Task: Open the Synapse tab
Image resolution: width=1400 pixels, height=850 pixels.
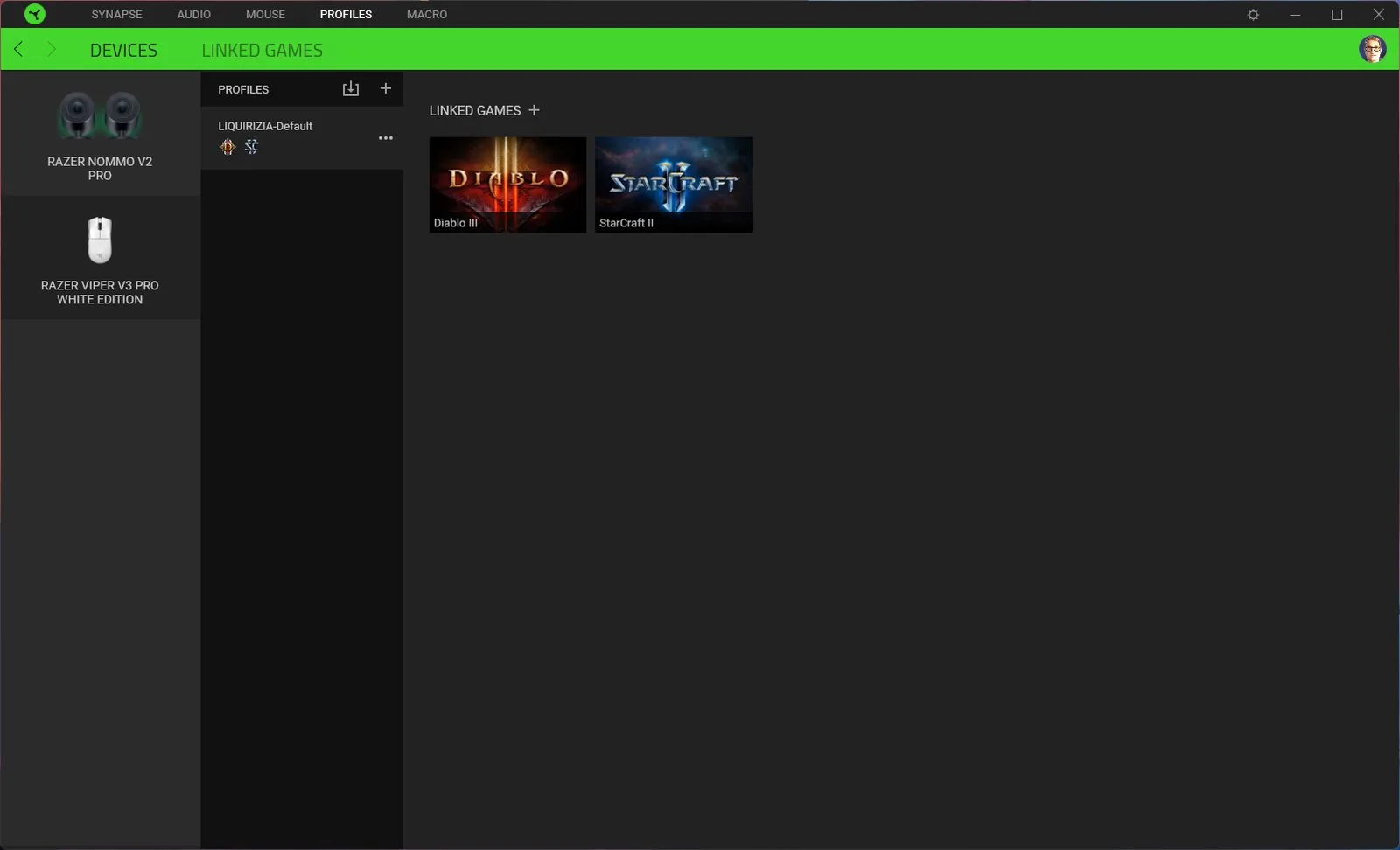Action: click(x=116, y=15)
